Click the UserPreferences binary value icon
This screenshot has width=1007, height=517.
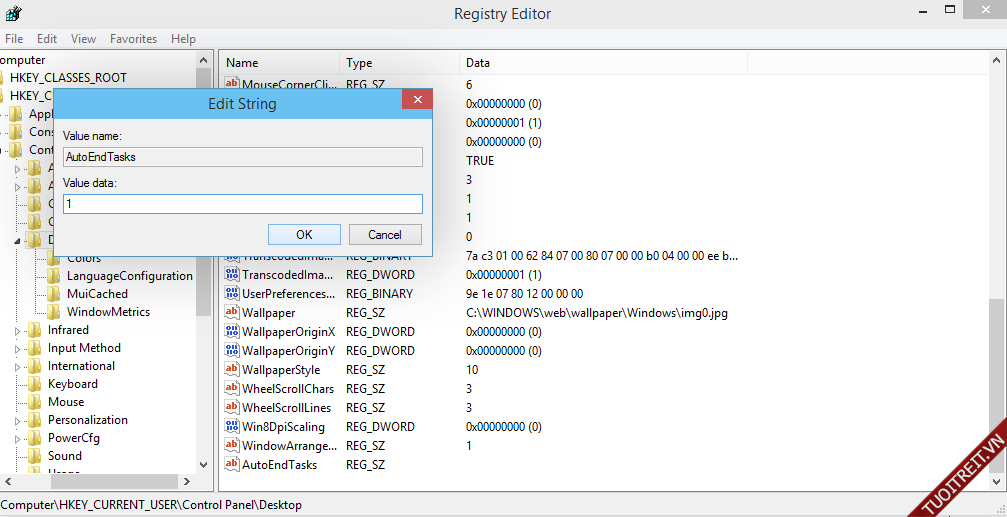[232, 294]
